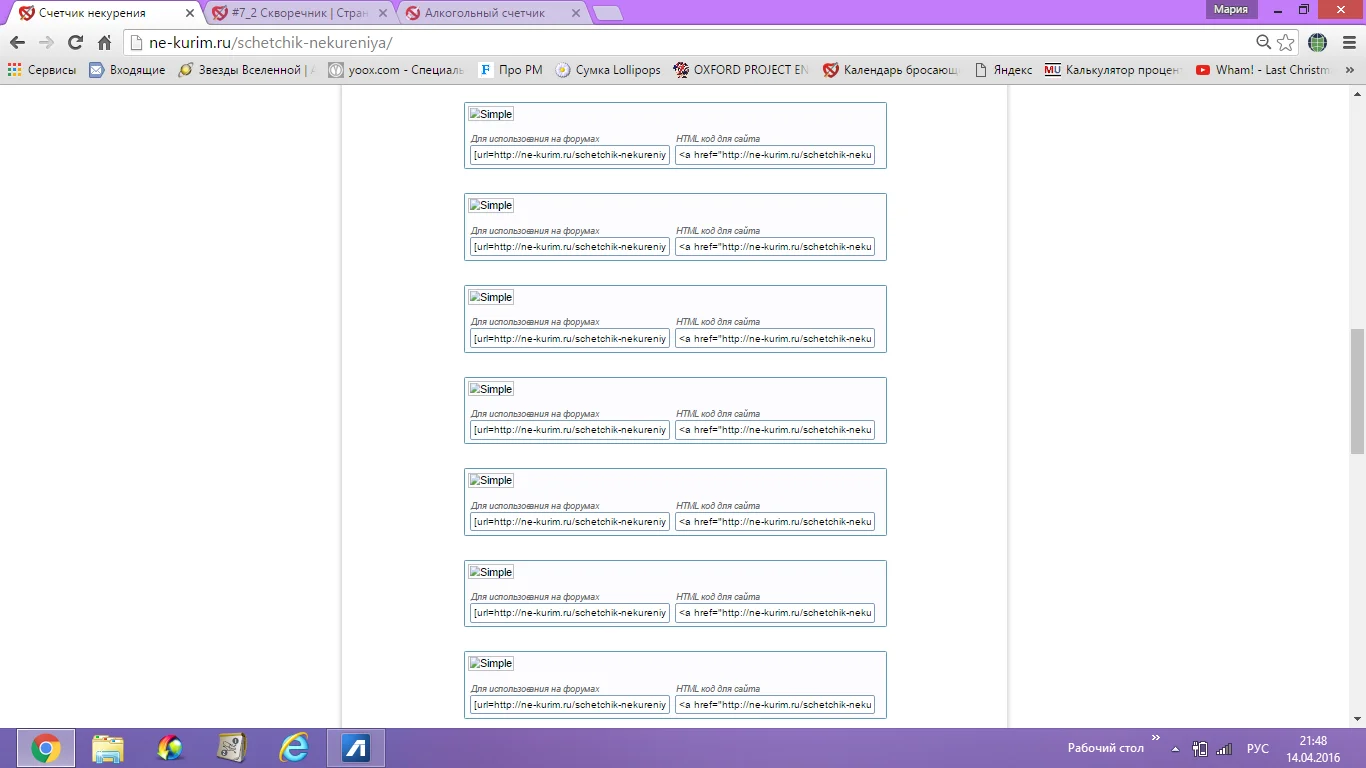Click the page's vertical scrollbar thumb
1366x768 pixels.
(1357, 391)
